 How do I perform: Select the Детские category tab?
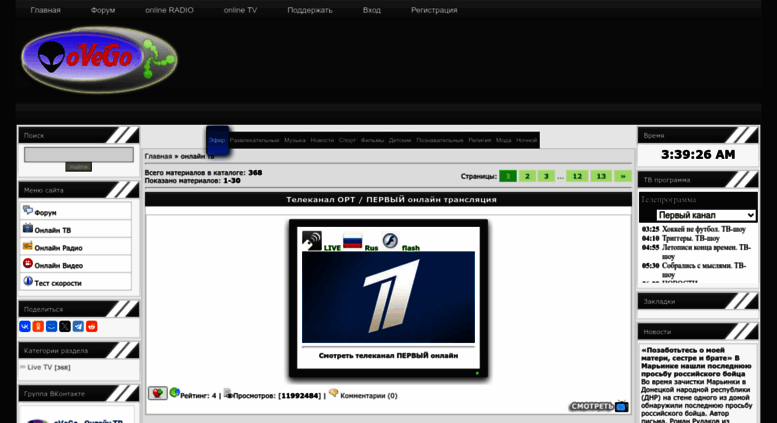point(400,140)
